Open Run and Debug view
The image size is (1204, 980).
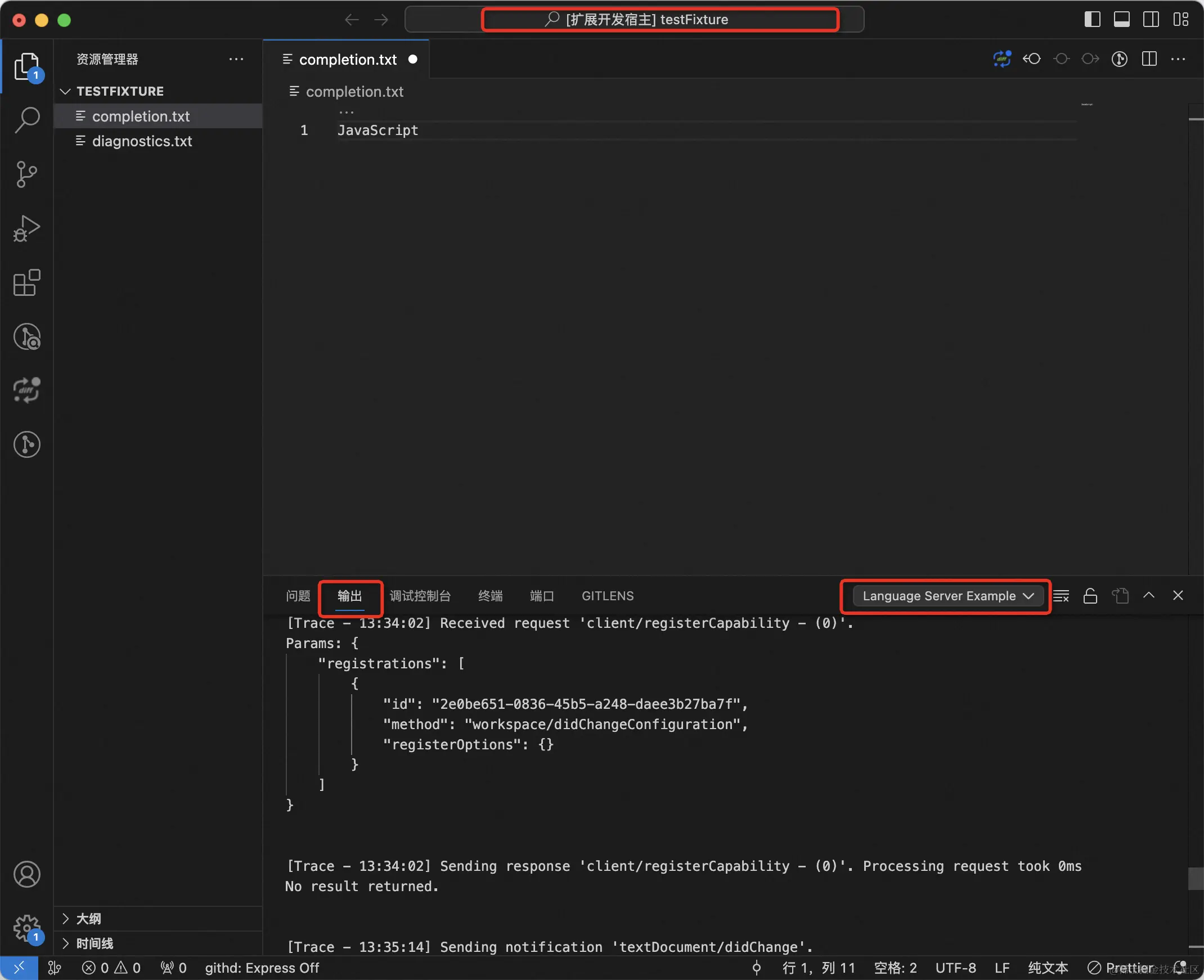tap(26, 228)
